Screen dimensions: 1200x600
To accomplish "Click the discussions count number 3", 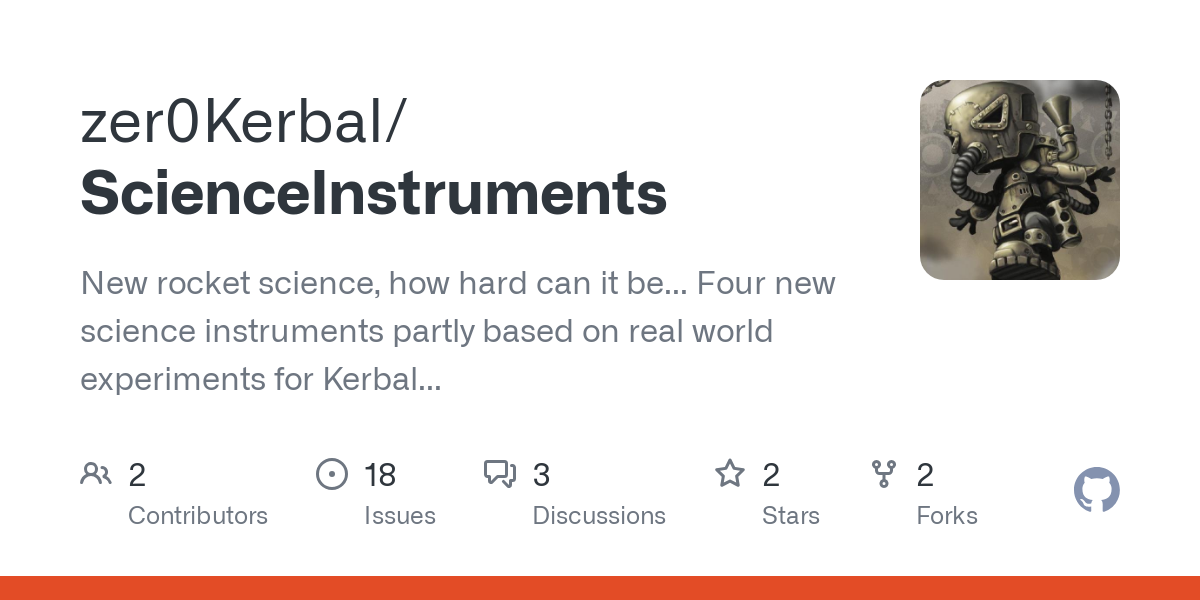I will 541,475.
